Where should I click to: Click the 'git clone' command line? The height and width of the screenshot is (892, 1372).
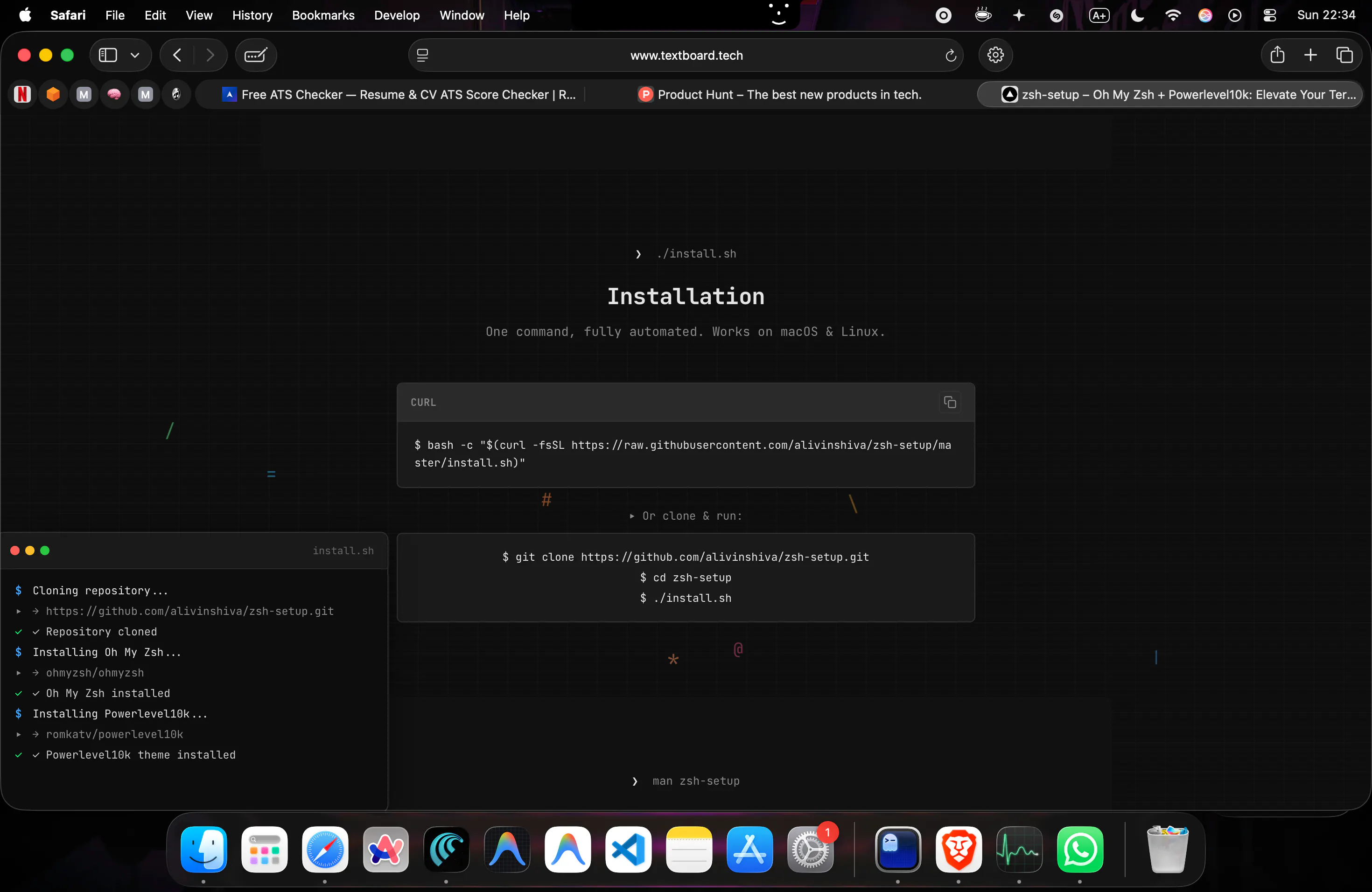point(686,557)
